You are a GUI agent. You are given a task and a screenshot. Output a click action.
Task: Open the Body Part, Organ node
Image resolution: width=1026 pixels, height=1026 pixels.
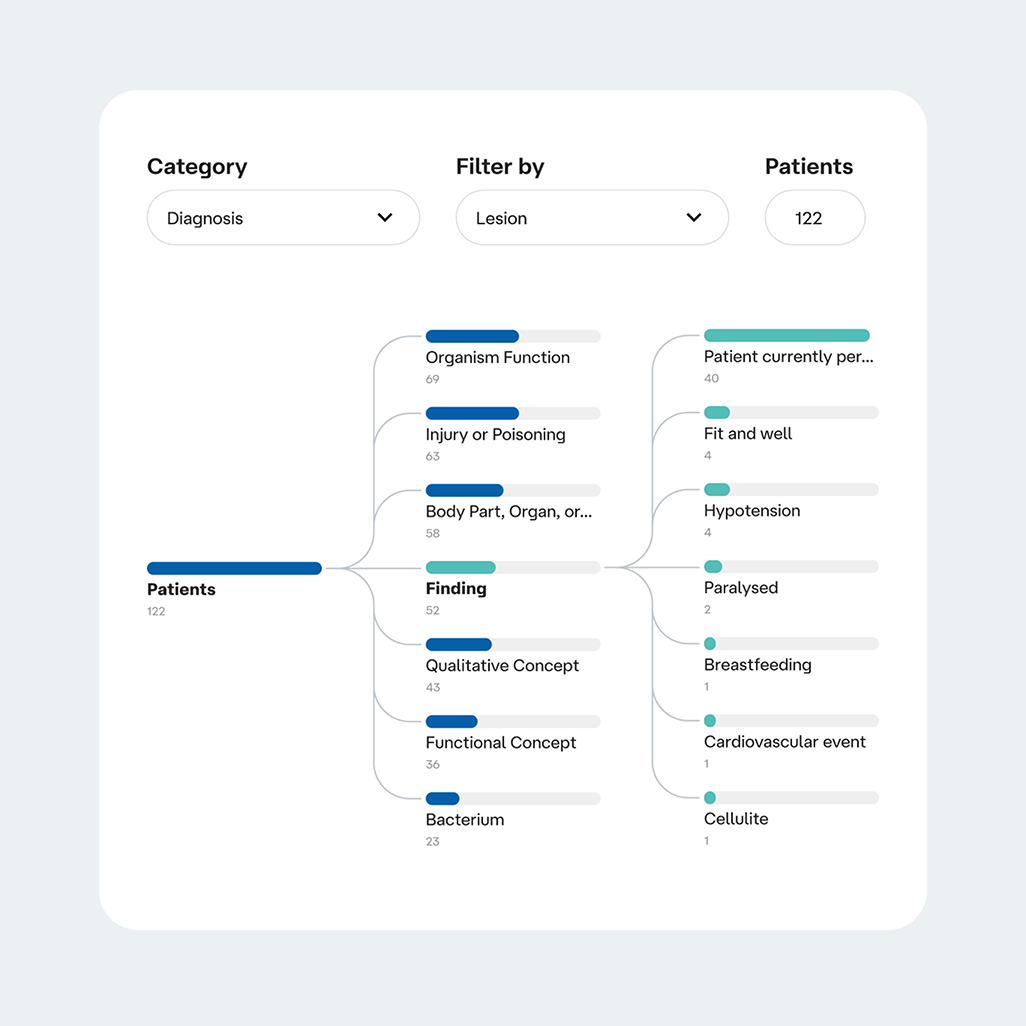click(508, 511)
